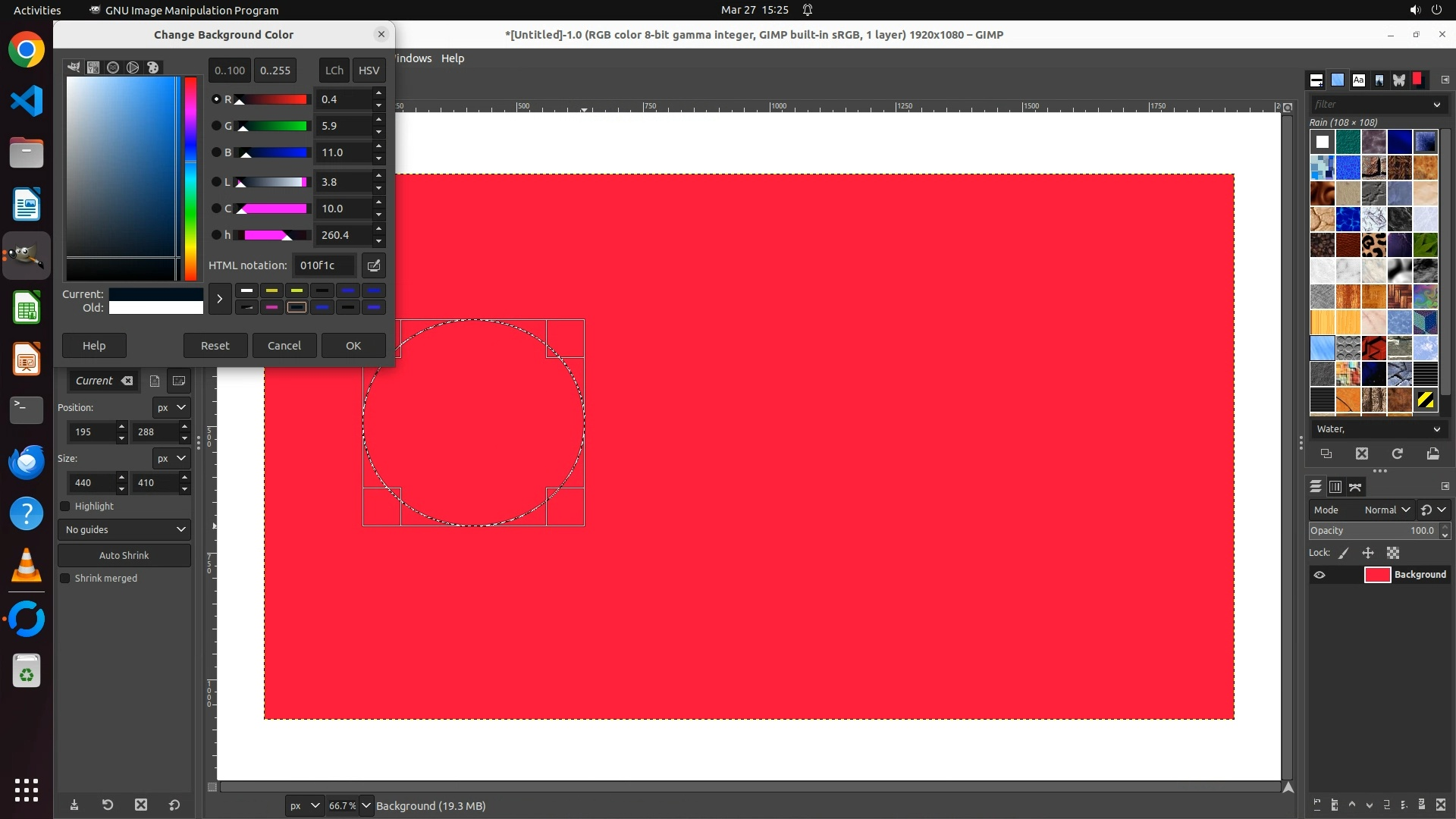
Task: Select the G channel radio button
Action: 216,126
